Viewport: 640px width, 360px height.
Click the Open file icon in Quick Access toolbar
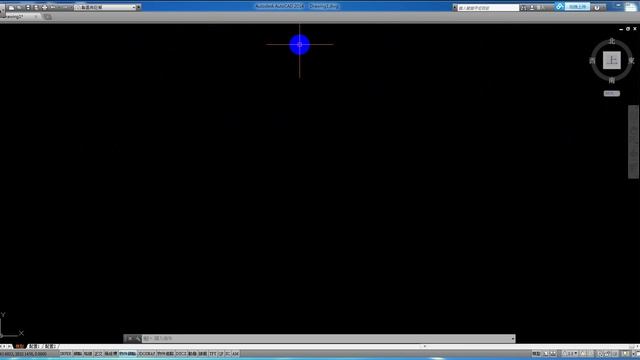point(20,7)
